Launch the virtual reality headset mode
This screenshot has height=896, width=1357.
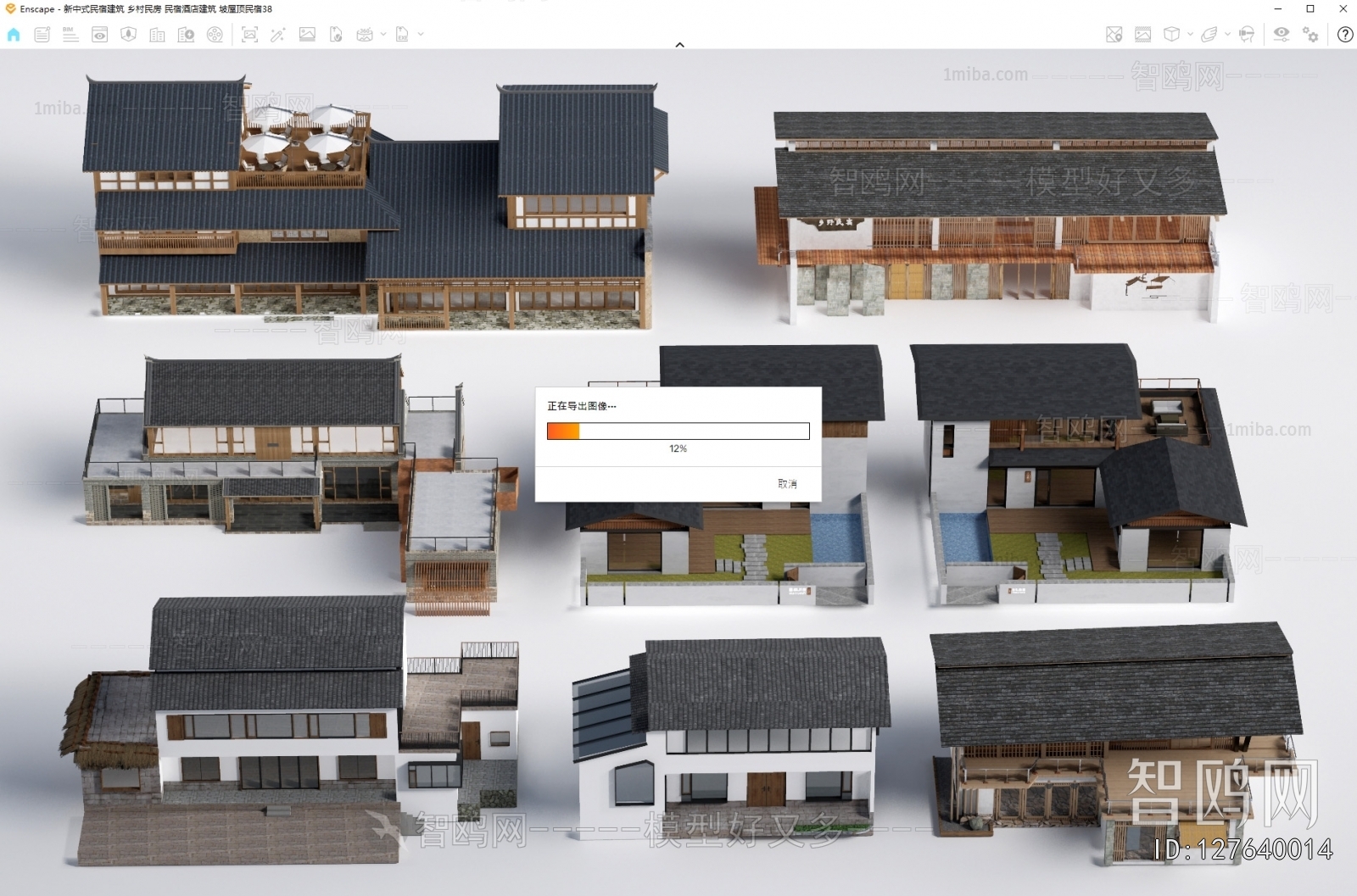(x=1246, y=35)
